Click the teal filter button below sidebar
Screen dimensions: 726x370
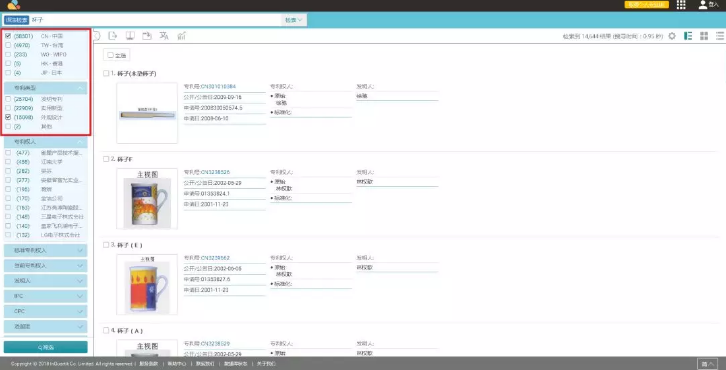(x=45, y=347)
